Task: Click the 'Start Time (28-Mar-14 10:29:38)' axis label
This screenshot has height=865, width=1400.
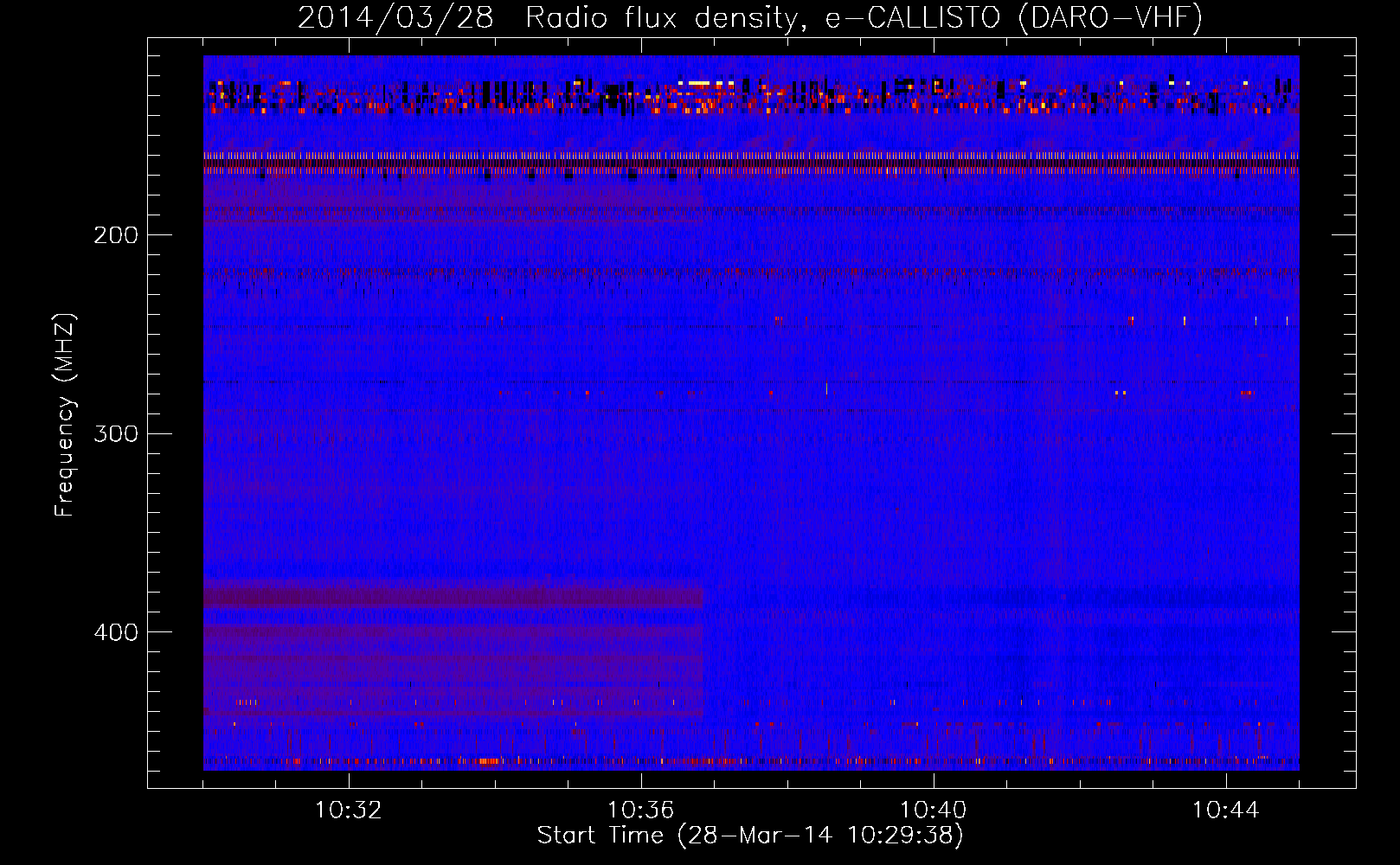Action: [750, 836]
